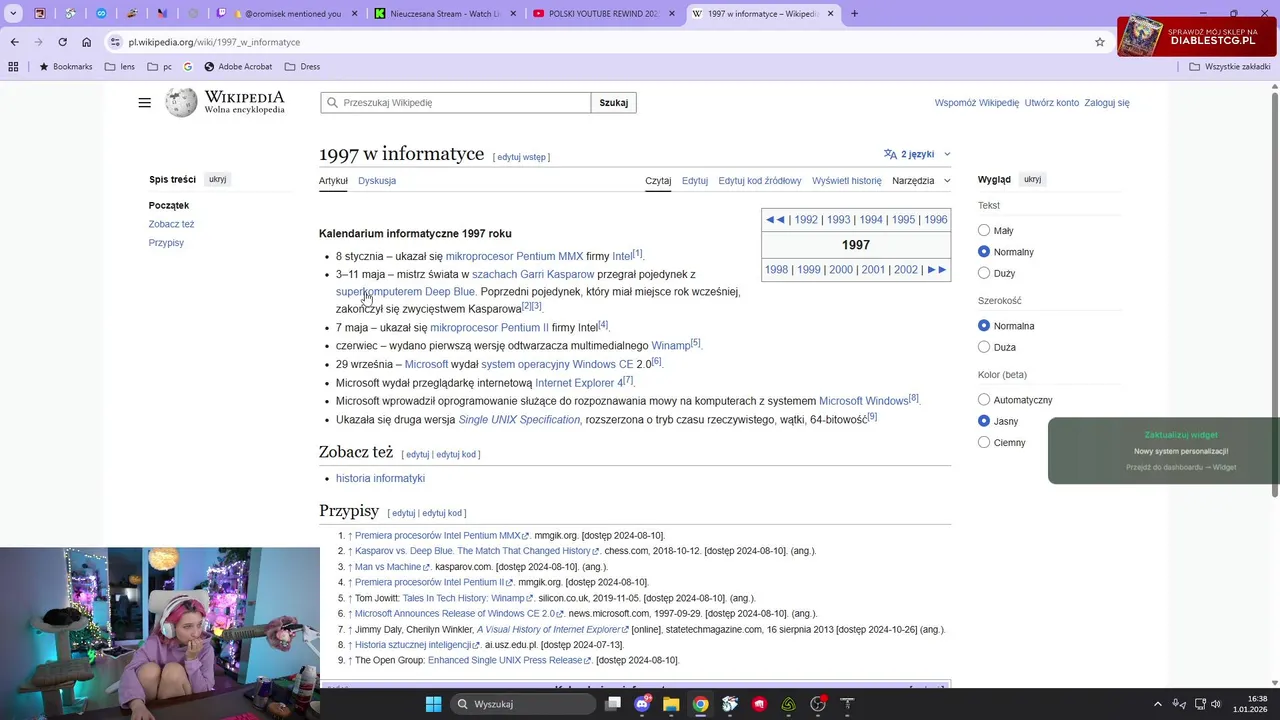Click the Utwórz konto link

point(1052,103)
